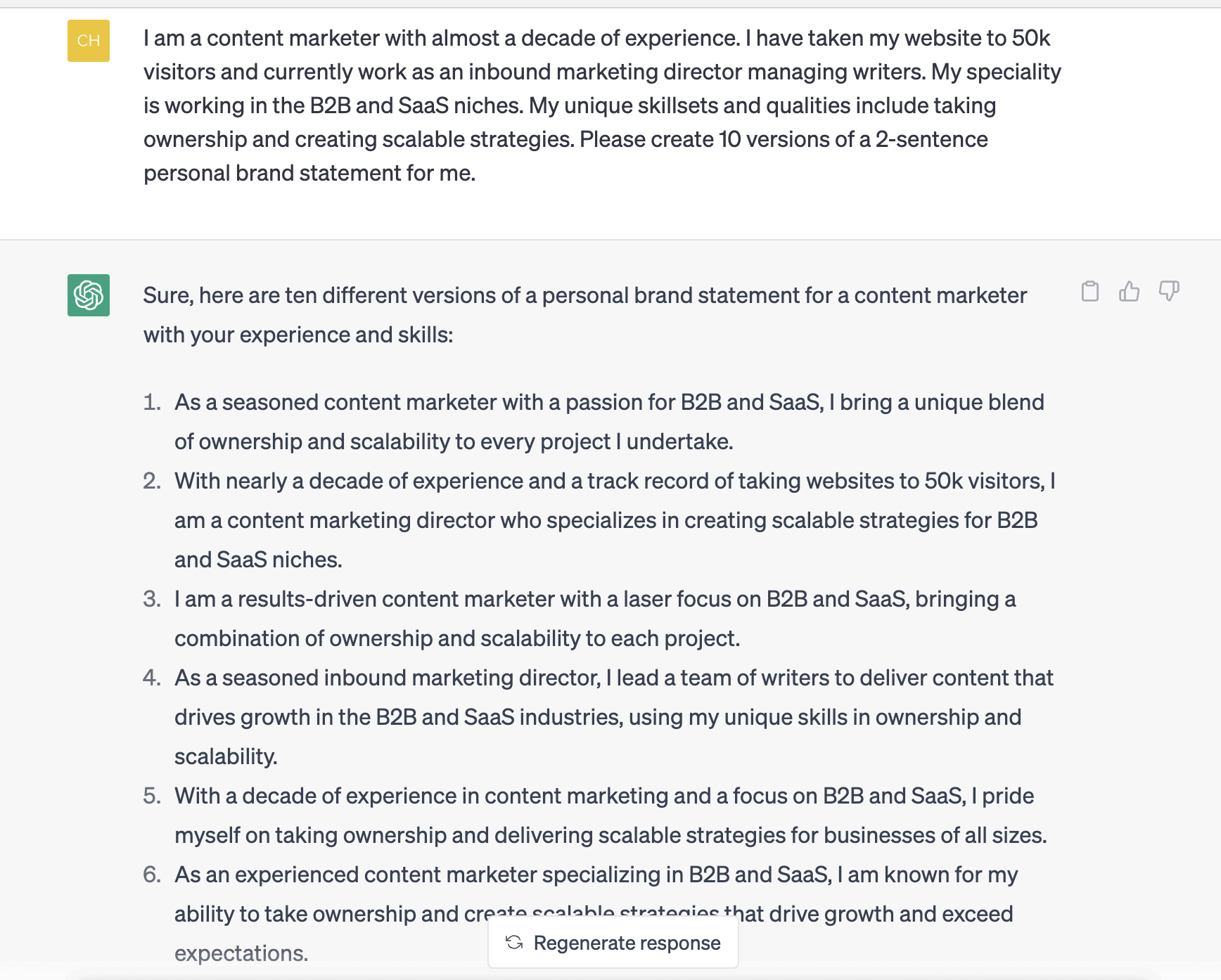Click the list number 2 marker
The width and height of the screenshot is (1221, 980).
(x=152, y=481)
